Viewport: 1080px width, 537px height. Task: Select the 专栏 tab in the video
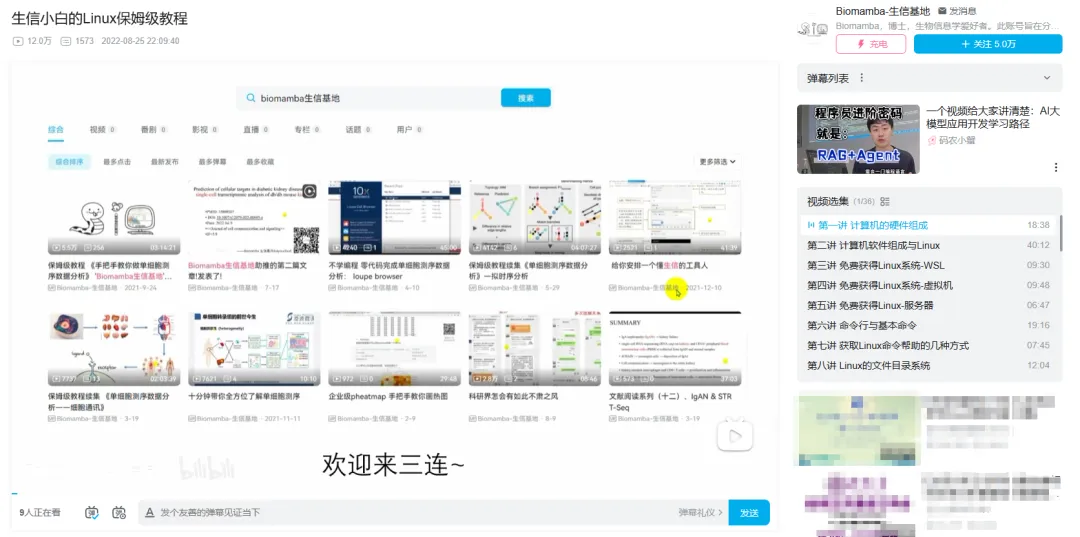[x=307, y=129]
